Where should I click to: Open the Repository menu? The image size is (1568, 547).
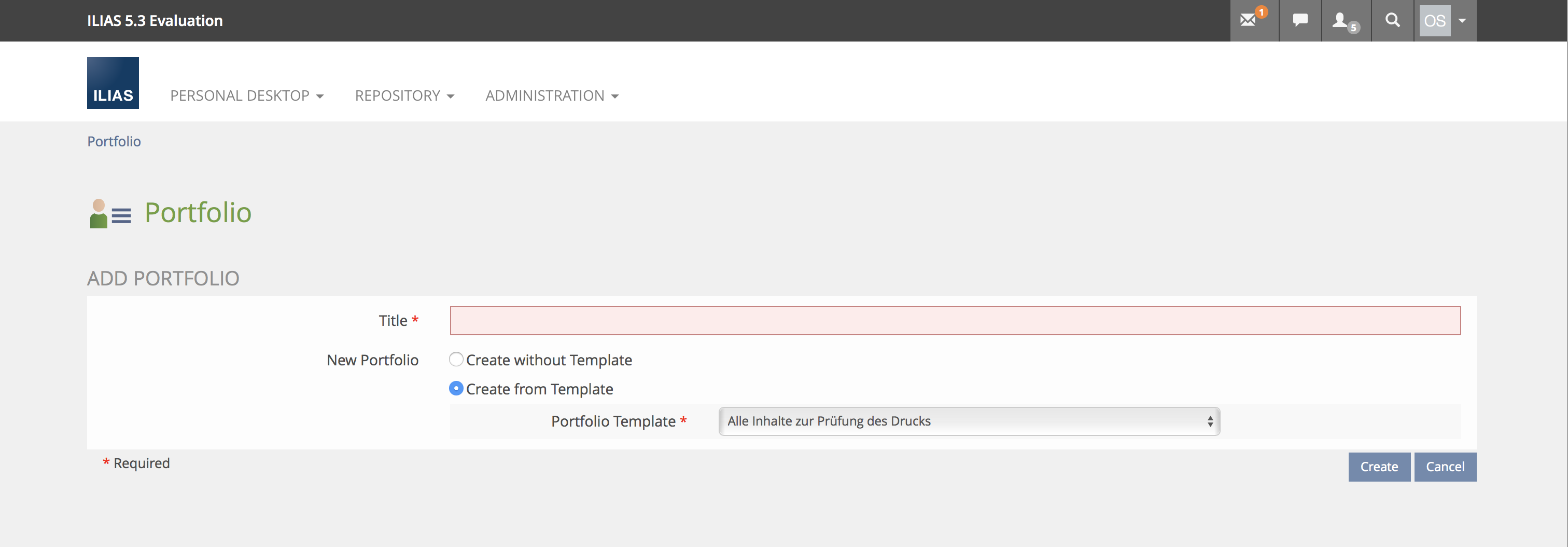coord(404,95)
